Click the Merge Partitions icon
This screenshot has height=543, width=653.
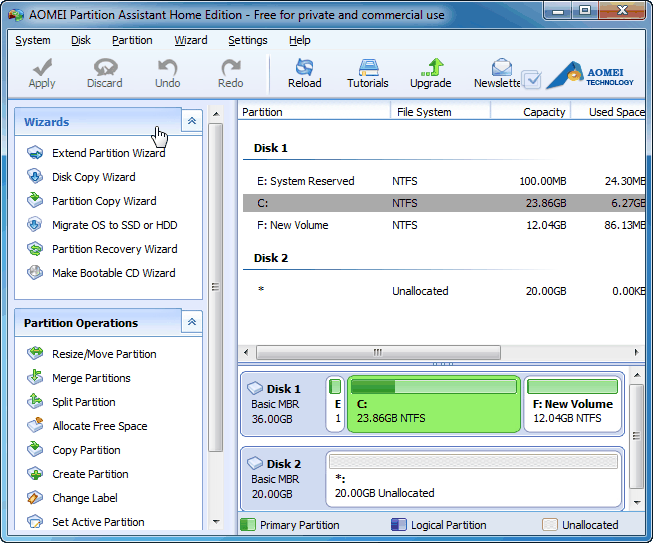[35, 377]
